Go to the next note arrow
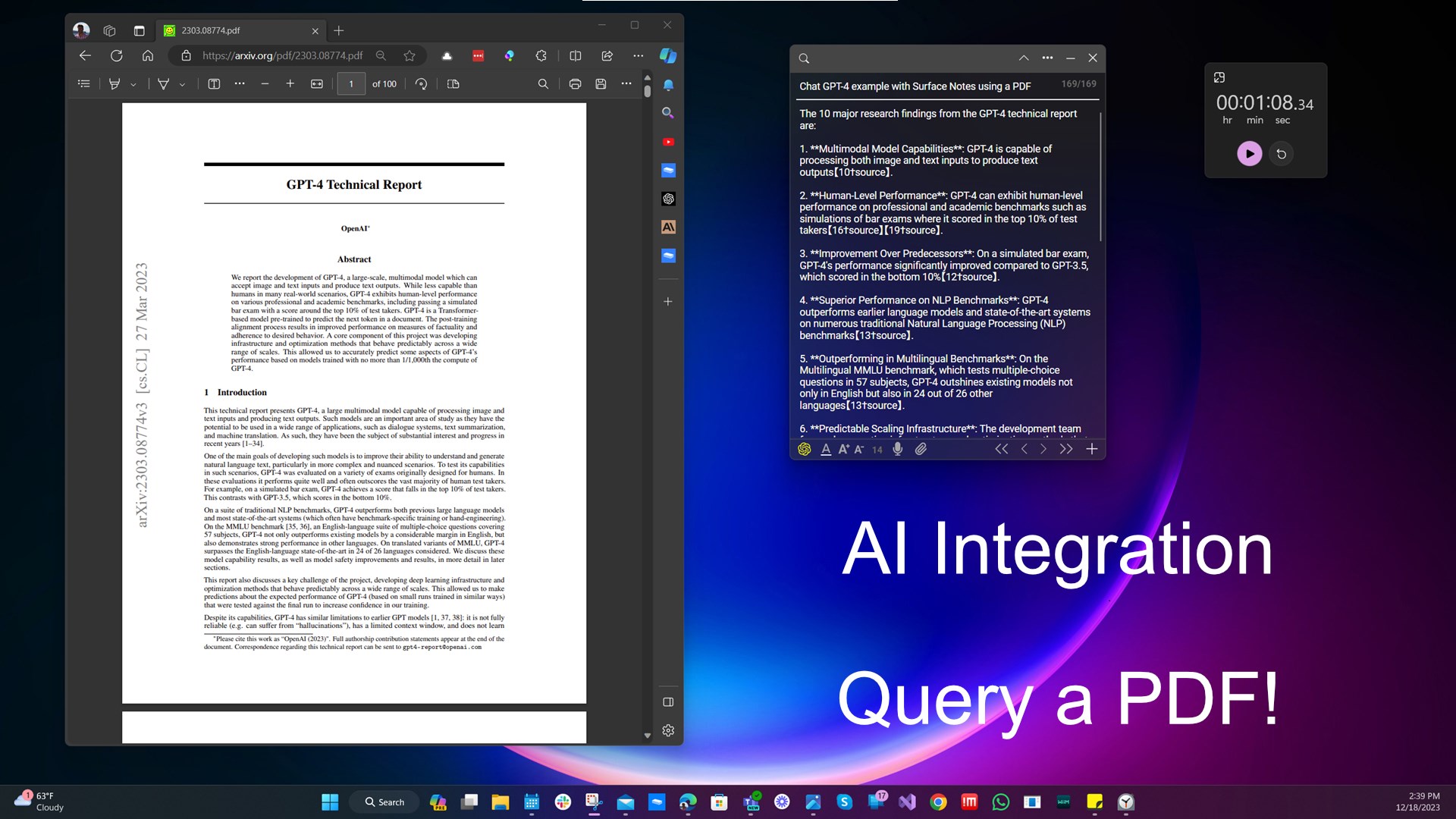This screenshot has width=1456, height=819. point(1043,449)
